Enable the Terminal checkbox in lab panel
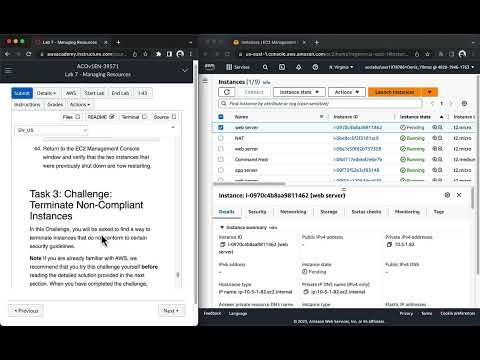This screenshot has width=480, height=360. click(x=144, y=117)
